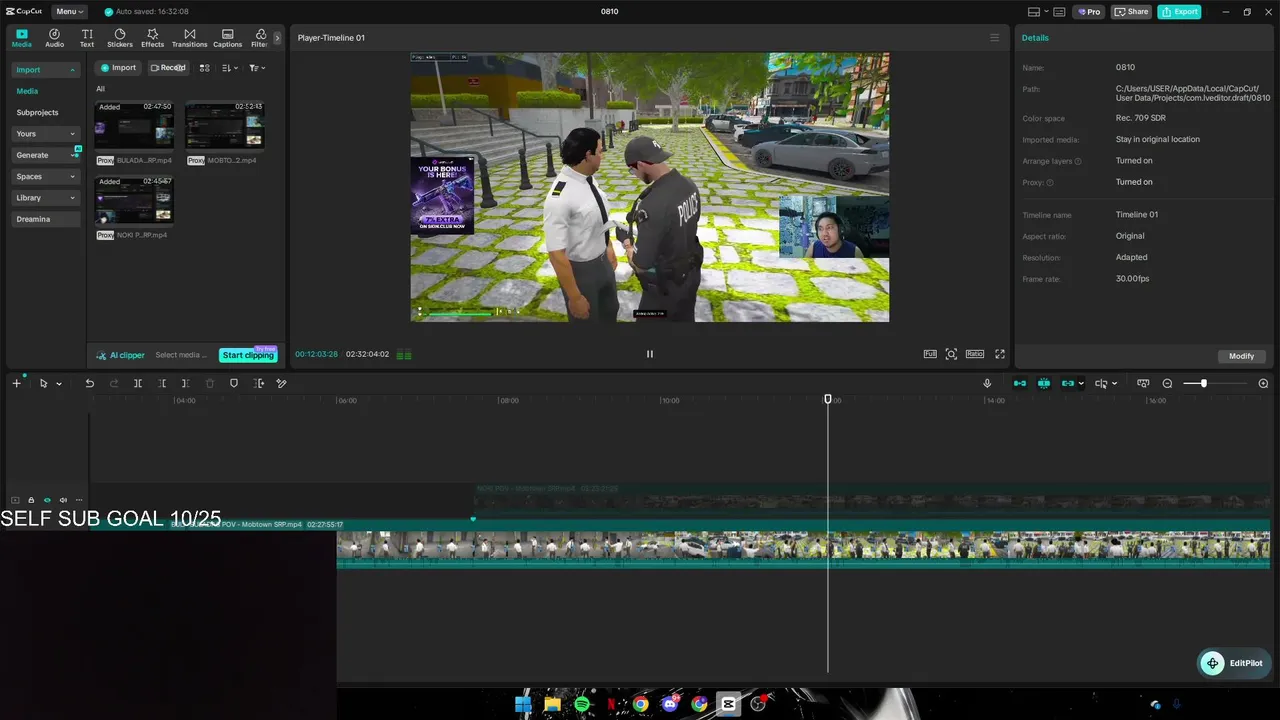1280x720 pixels.
Task: Open the Audio tab
Action: [x=54, y=38]
